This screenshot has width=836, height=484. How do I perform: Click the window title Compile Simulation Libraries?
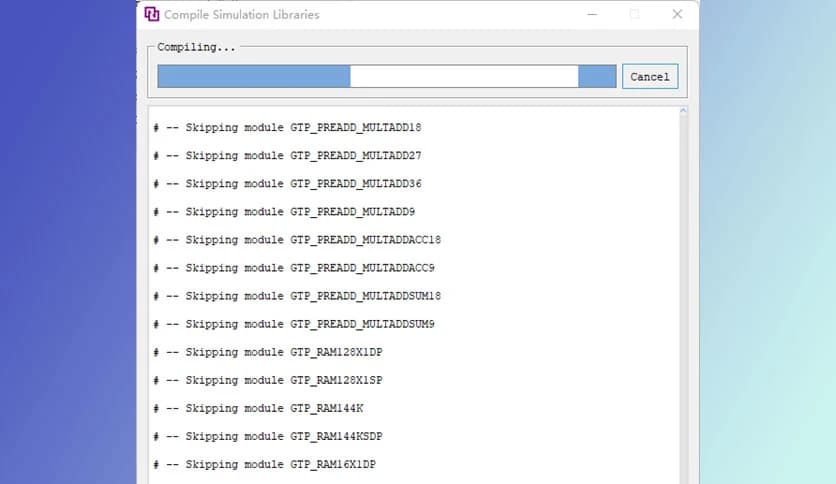pos(242,15)
